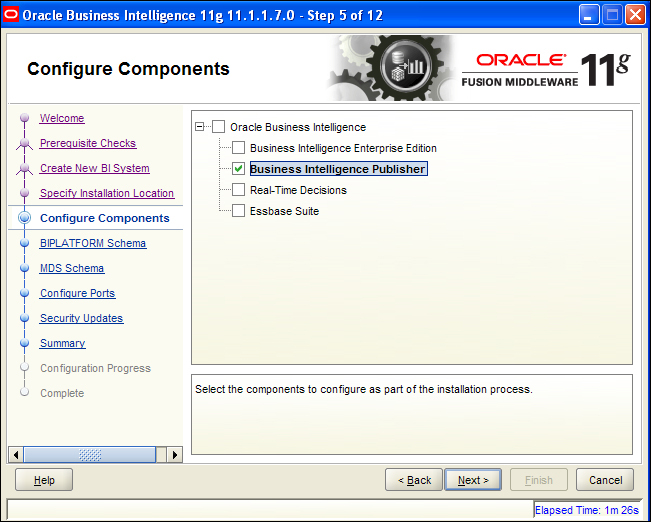The width and height of the screenshot is (651, 522).
Task: Click the Welcome step bullet icon
Action: (24, 118)
